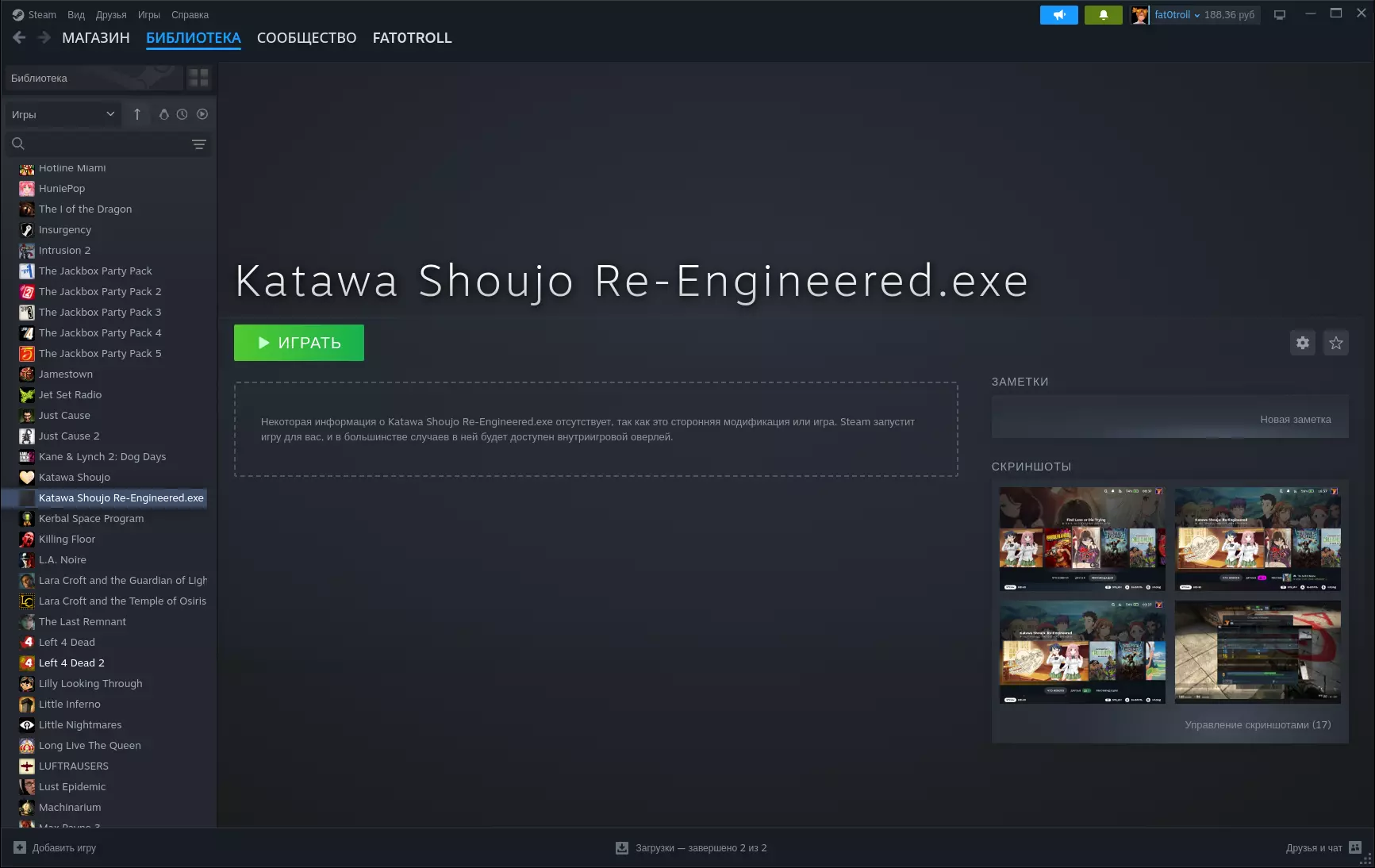
Task: Select Machinarium in the library list
Action: click(x=70, y=808)
